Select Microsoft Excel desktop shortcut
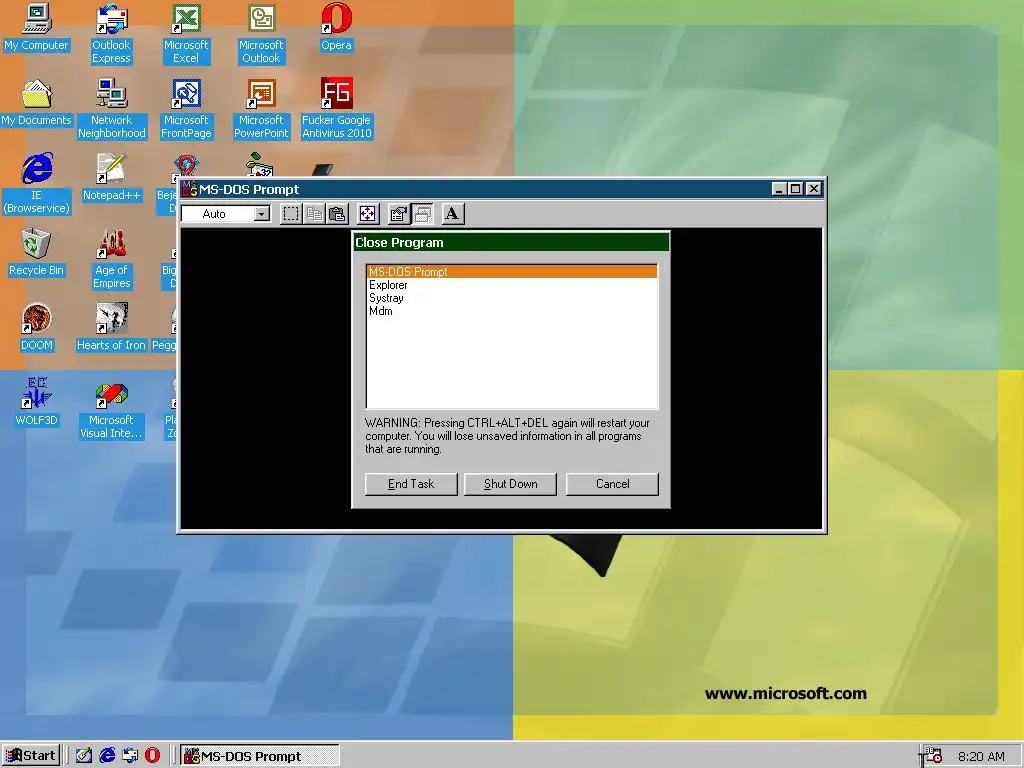Viewport: 1024px width, 768px height. (185, 34)
